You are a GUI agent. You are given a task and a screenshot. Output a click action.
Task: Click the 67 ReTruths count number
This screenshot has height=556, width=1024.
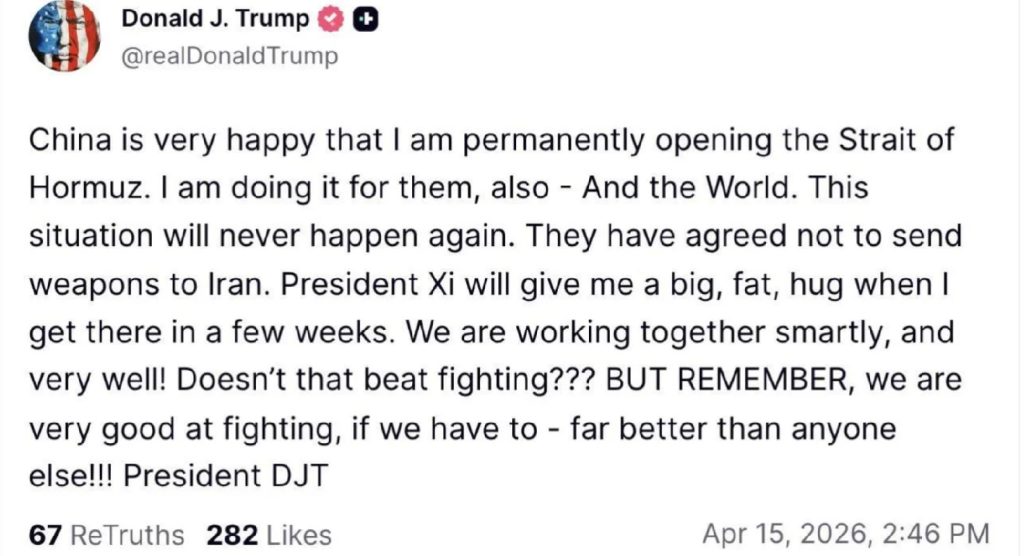click(x=45, y=535)
